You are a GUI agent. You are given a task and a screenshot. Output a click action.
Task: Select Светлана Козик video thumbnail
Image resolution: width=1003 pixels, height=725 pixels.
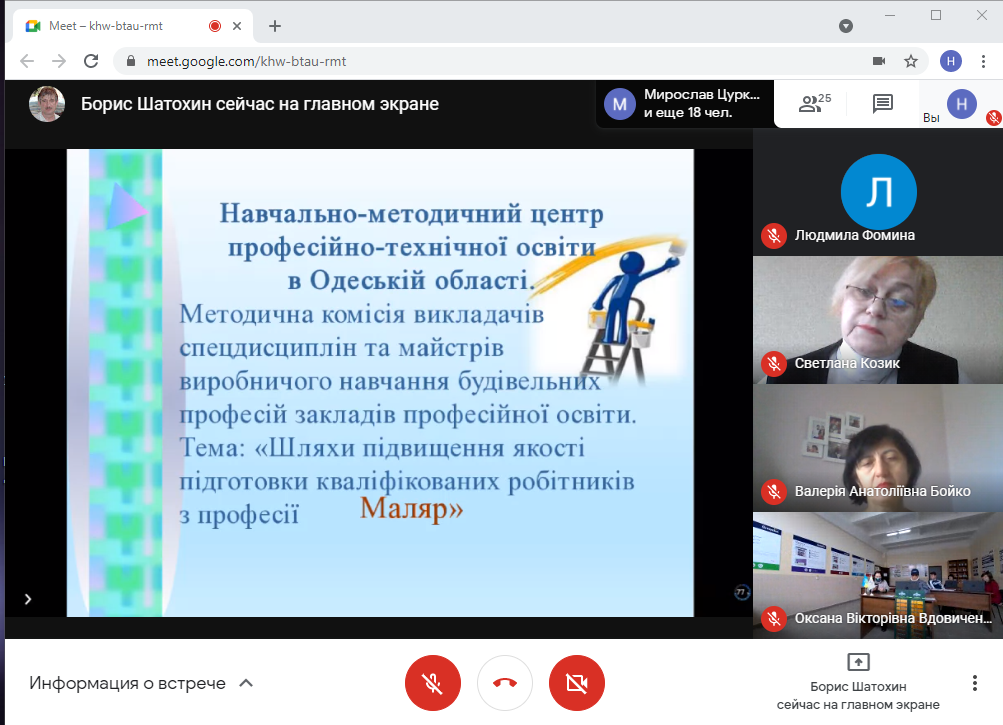[x=877, y=320]
